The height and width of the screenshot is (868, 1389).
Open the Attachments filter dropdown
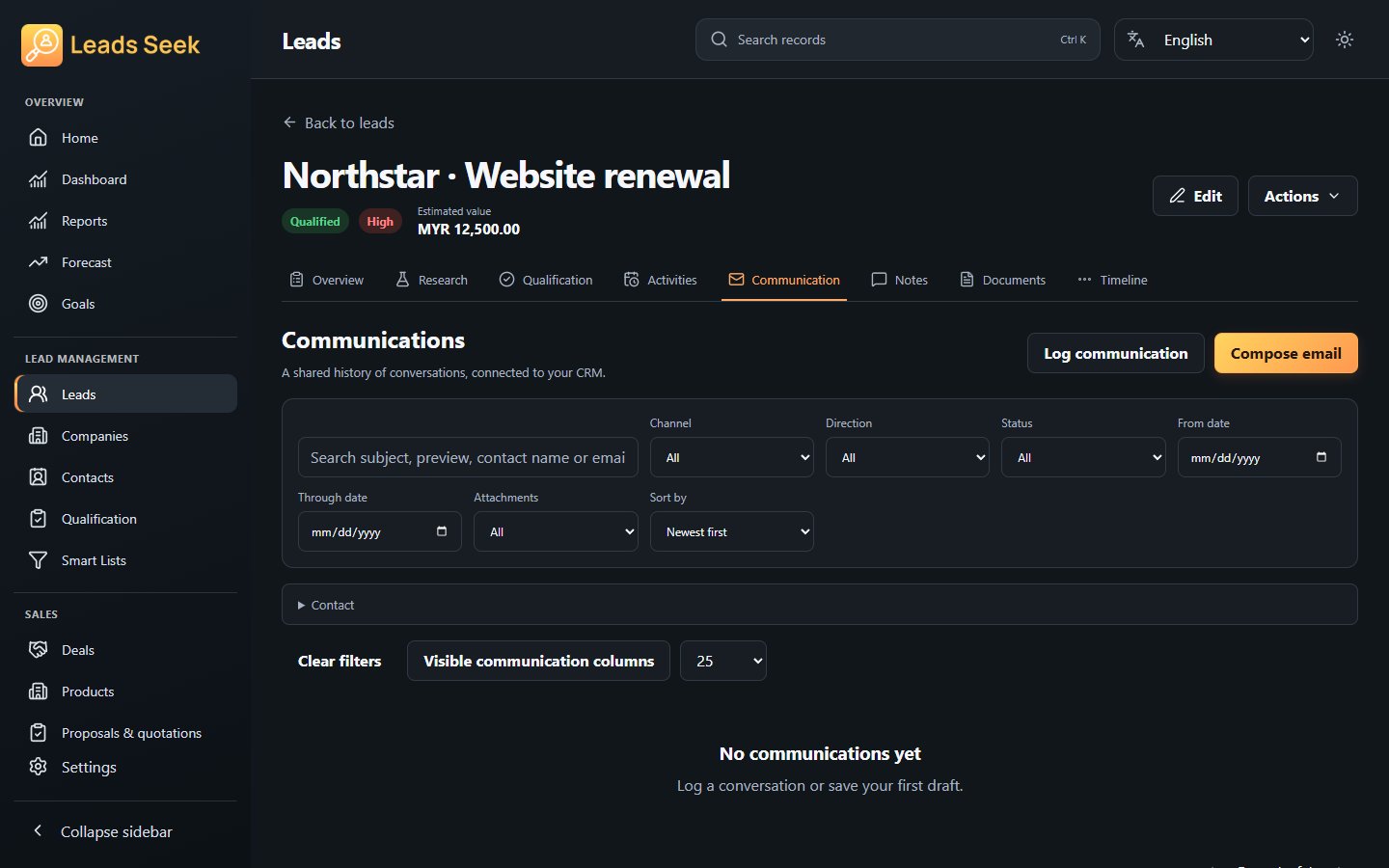click(556, 531)
